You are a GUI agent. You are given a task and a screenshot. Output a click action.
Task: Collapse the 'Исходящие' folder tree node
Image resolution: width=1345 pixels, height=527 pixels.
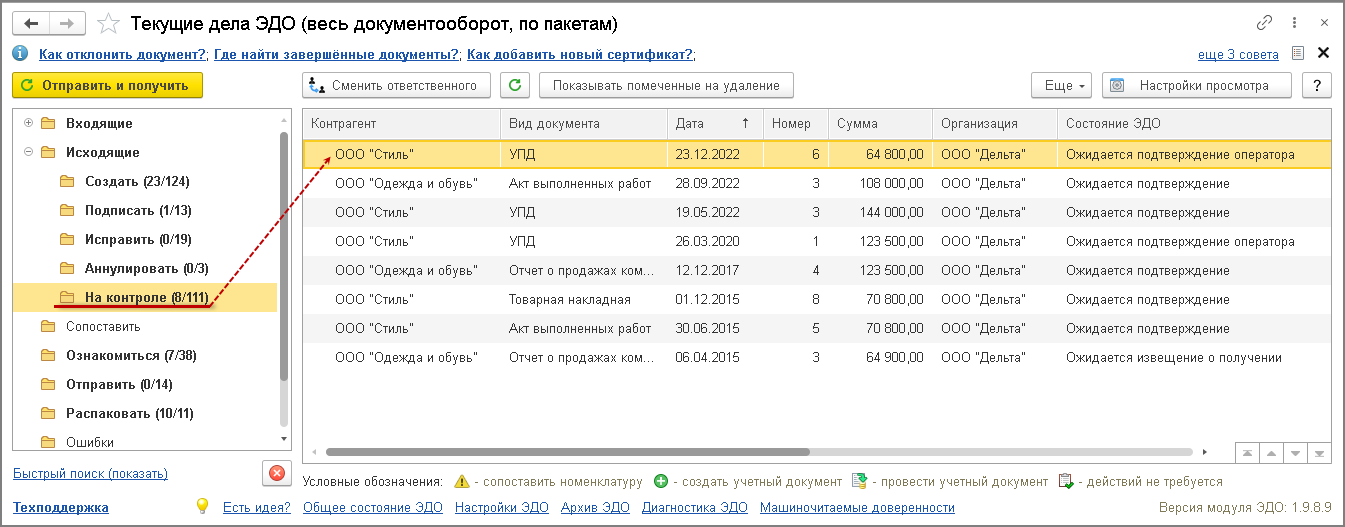(28, 152)
